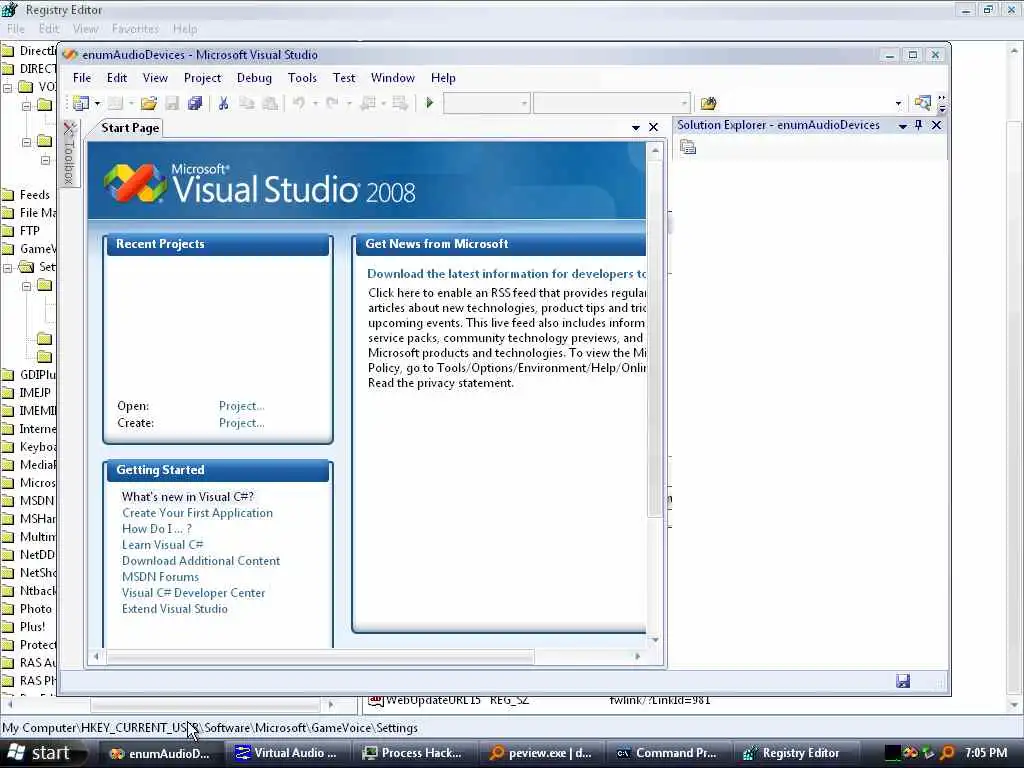
Task: Click the How Do I link
Action: click(x=157, y=528)
